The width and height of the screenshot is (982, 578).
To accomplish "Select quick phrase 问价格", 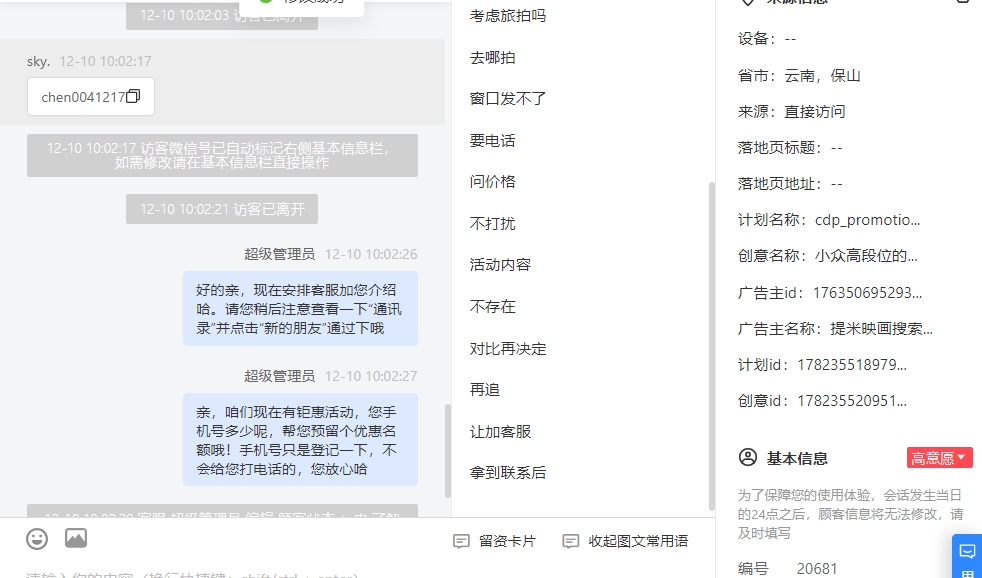I will coord(492,182).
